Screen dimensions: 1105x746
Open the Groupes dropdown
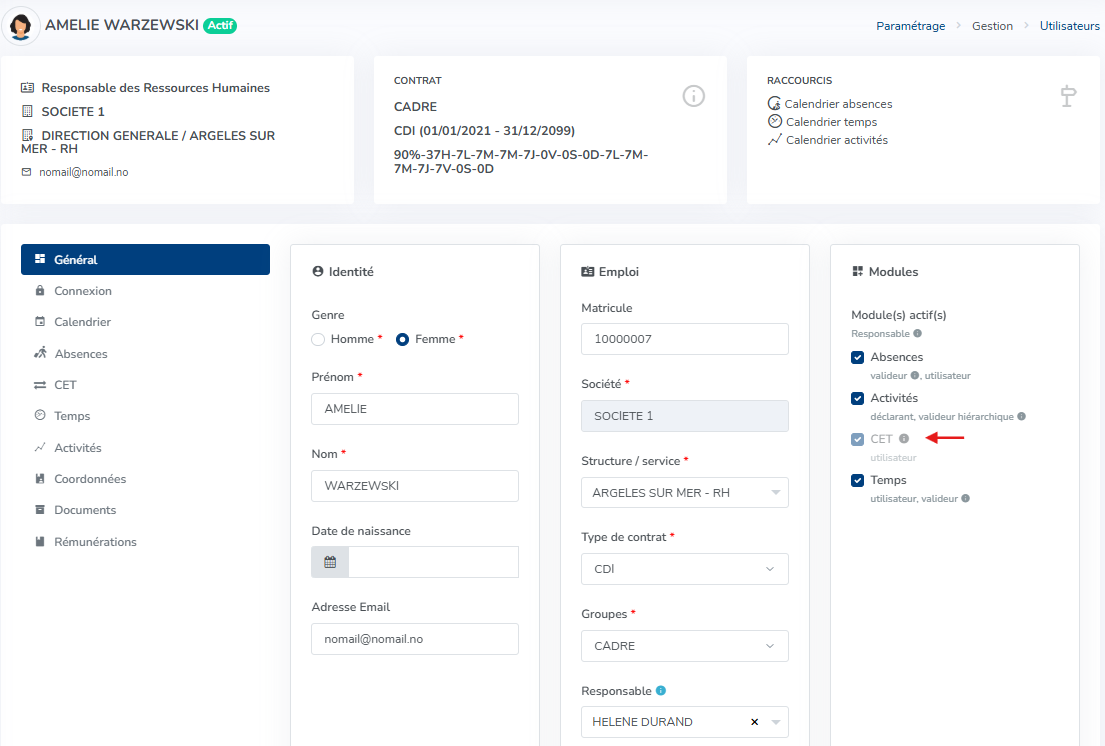tap(684, 646)
